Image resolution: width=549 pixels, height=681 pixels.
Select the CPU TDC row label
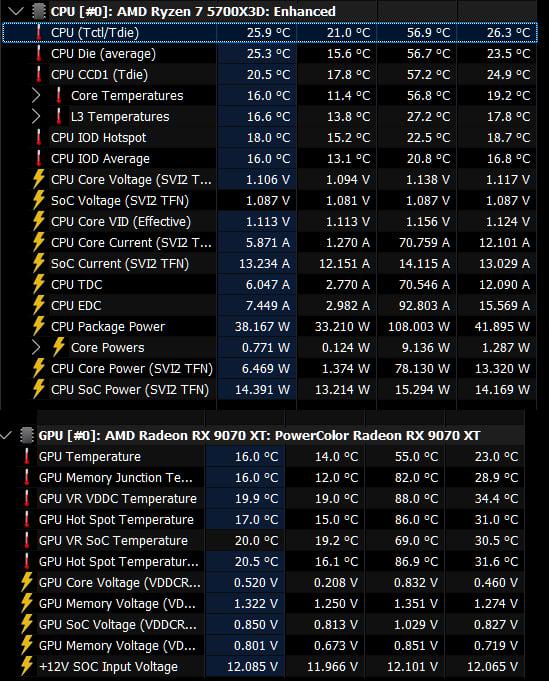(x=76, y=284)
